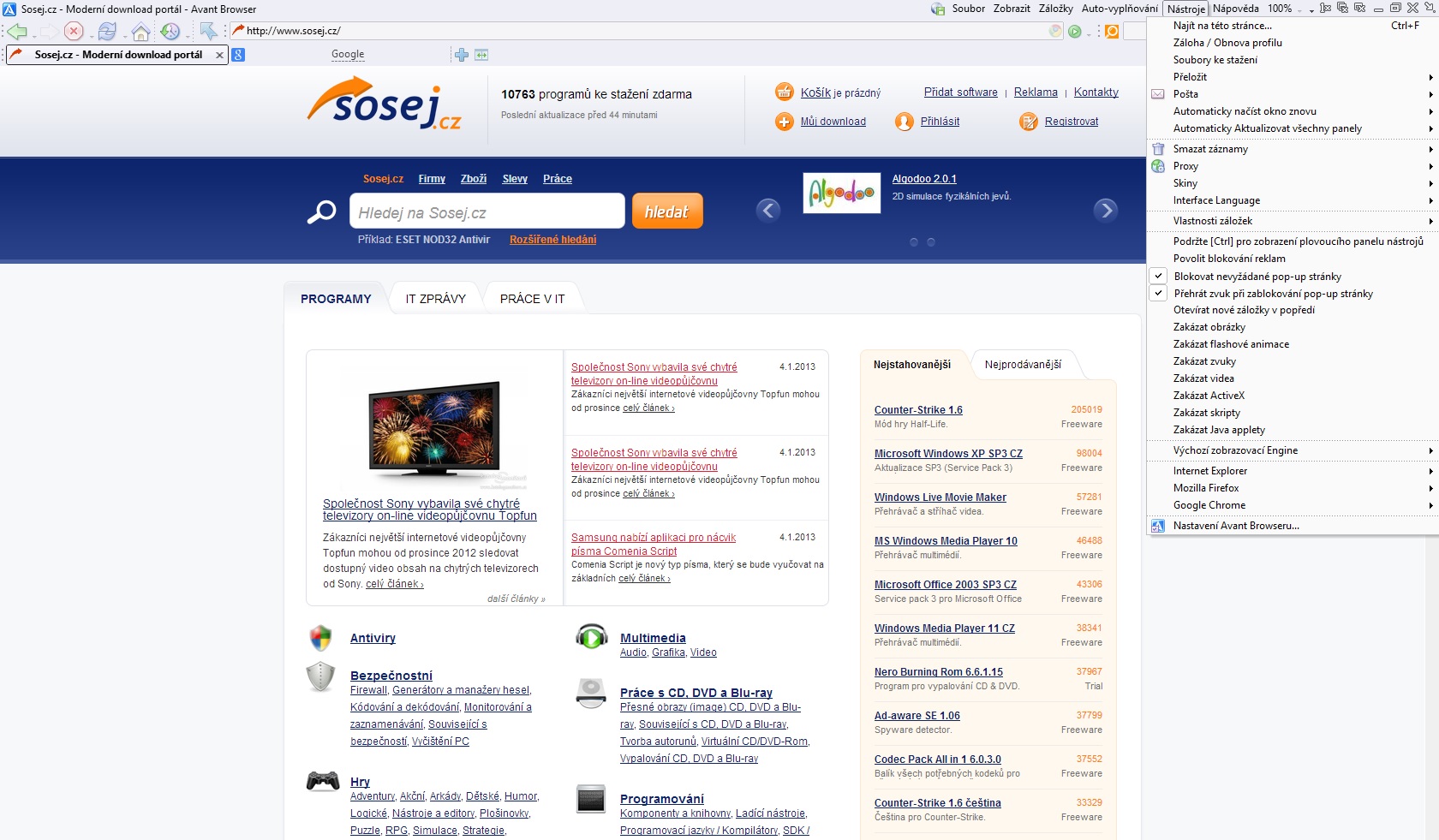Click the globe save icon next to Soubor
Image resolution: width=1439 pixels, height=840 pixels.
(938, 9)
